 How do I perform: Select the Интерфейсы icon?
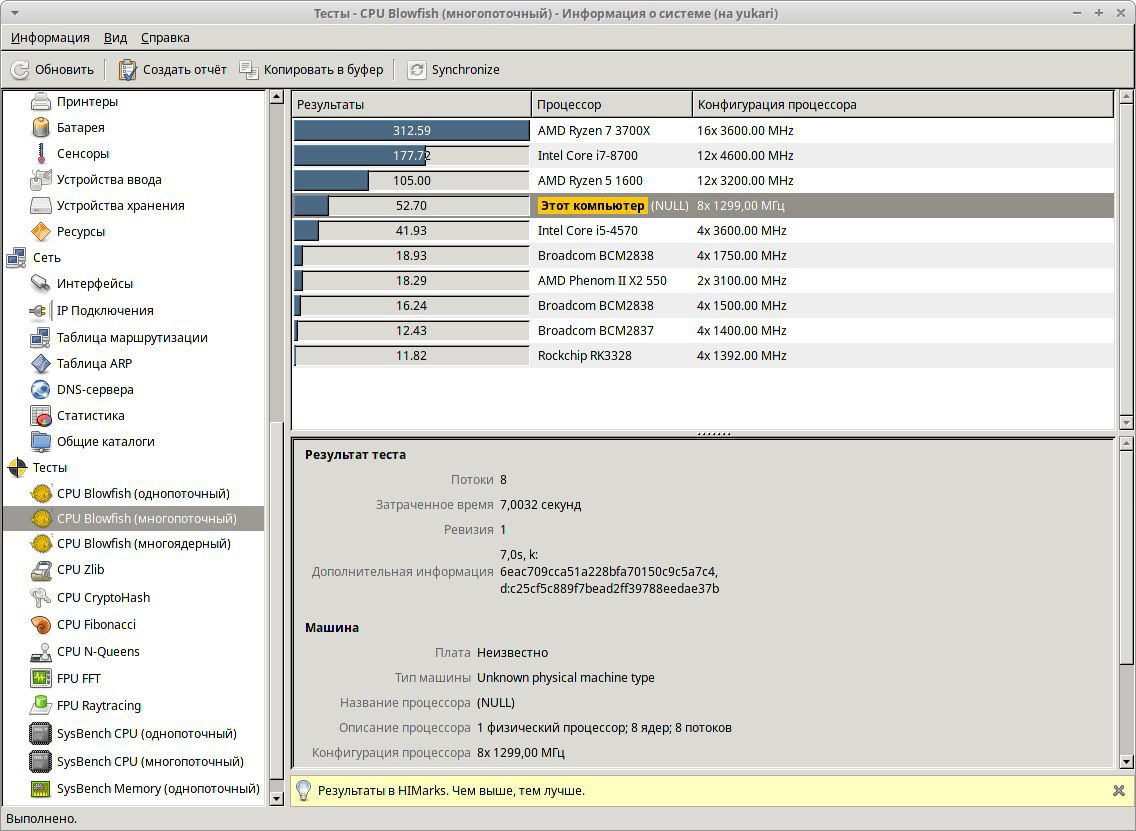coord(41,284)
